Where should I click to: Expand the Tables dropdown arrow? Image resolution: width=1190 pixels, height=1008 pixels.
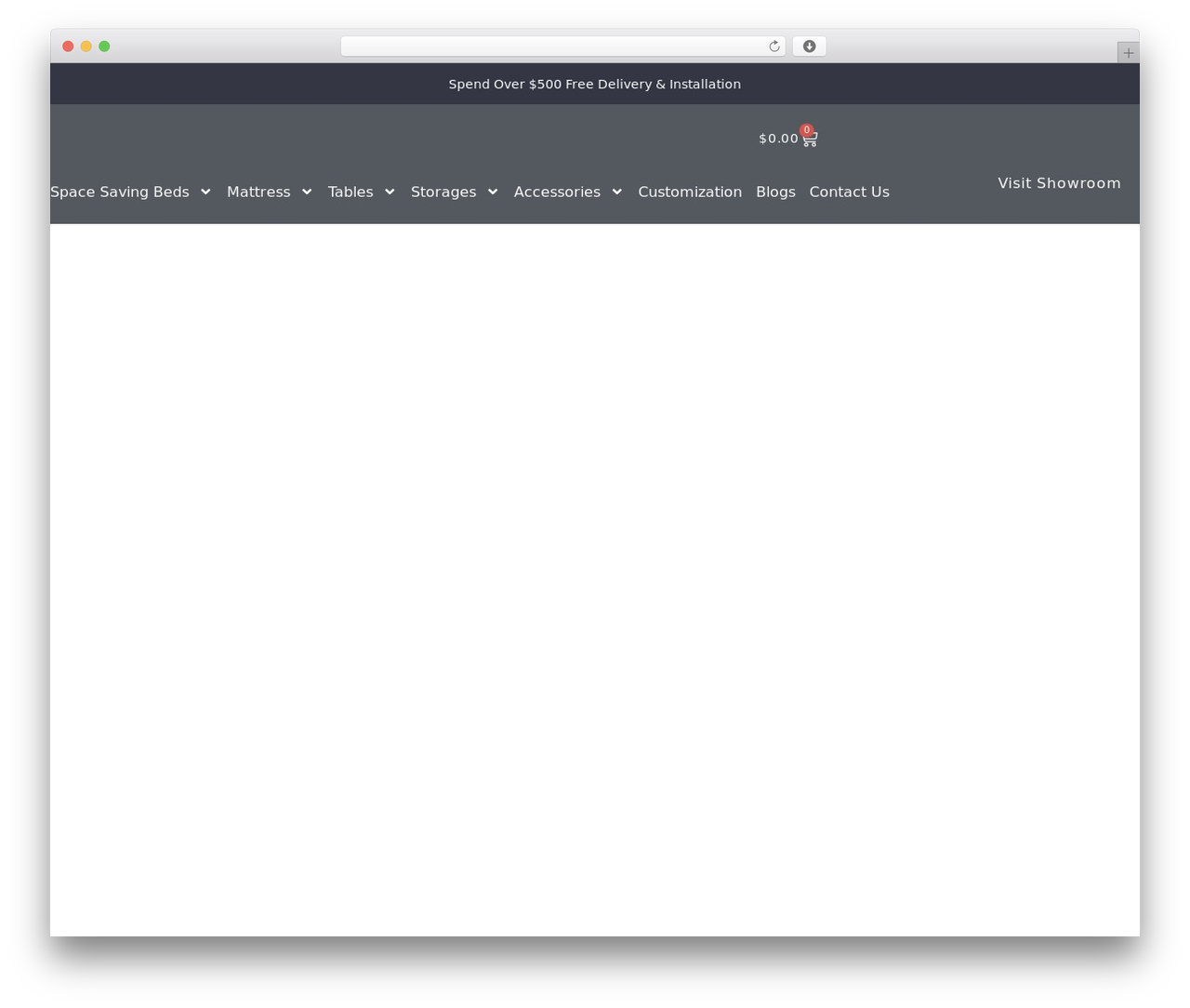(390, 192)
